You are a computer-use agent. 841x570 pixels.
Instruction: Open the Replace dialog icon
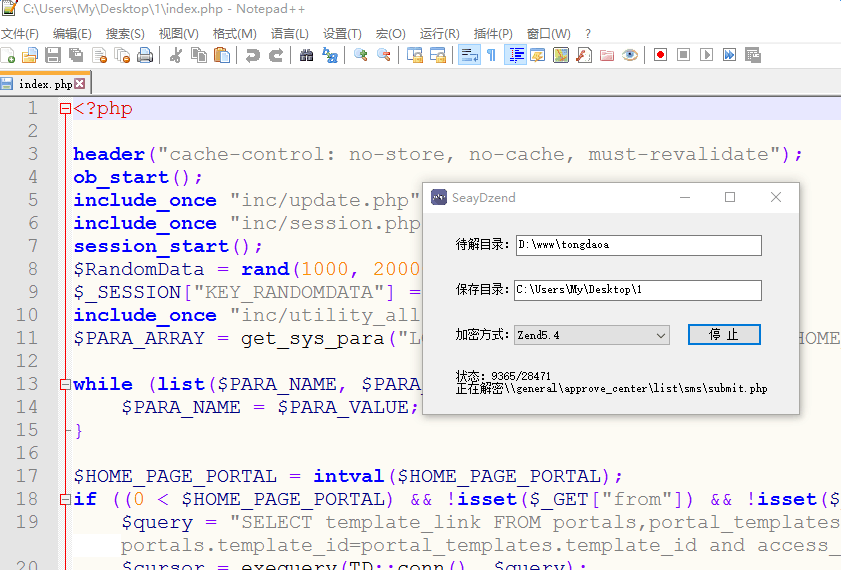(330, 55)
